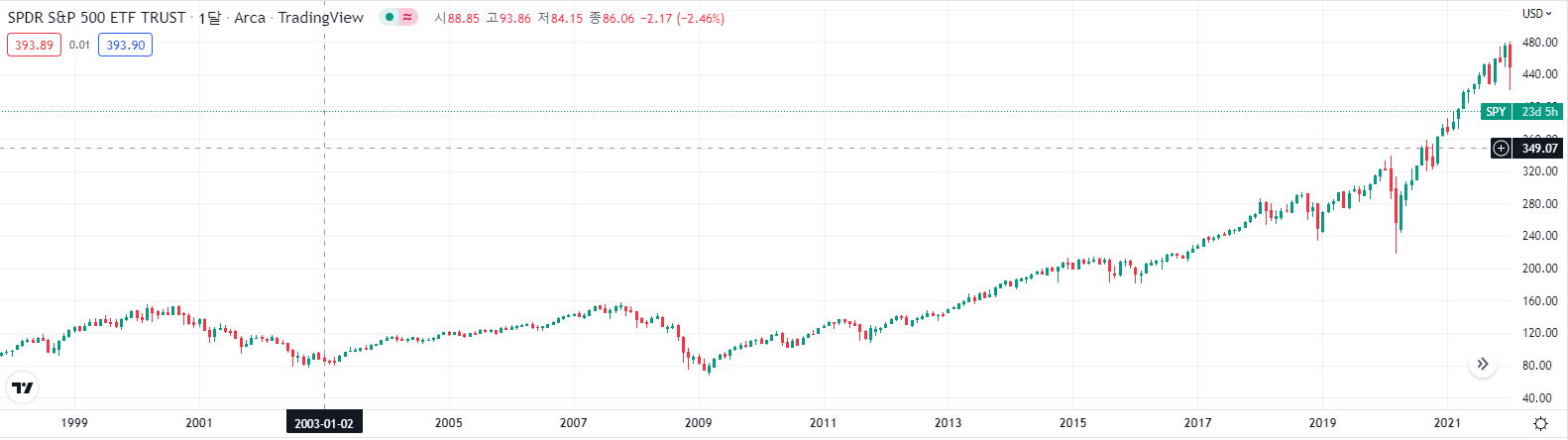Click the 2021 label on the time axis
Screen dimensions: 1568x440
(1448, 423)
